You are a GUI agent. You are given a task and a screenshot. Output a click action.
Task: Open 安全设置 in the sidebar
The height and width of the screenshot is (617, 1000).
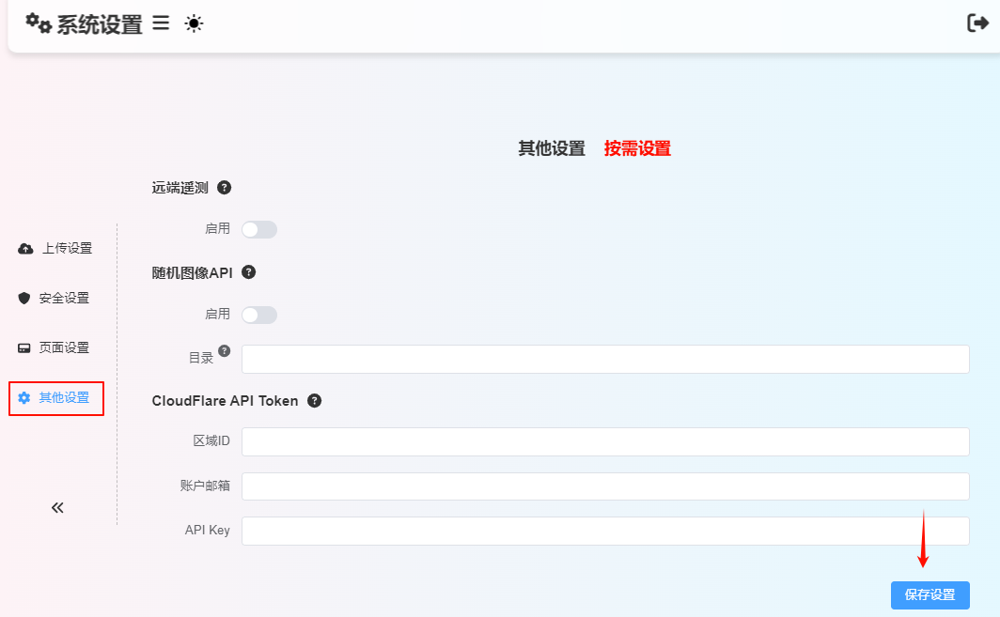pyautogui.click(x=55, y=298)
